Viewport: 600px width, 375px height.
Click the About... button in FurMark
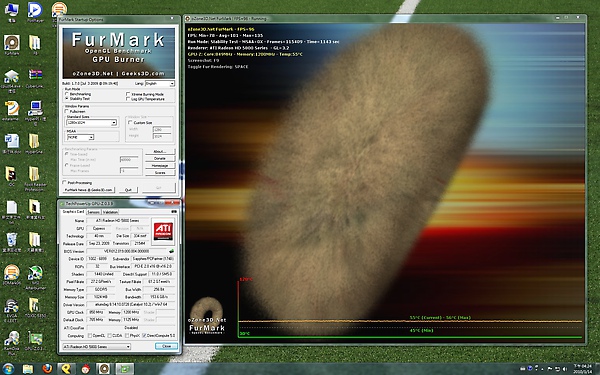(160, 152)
